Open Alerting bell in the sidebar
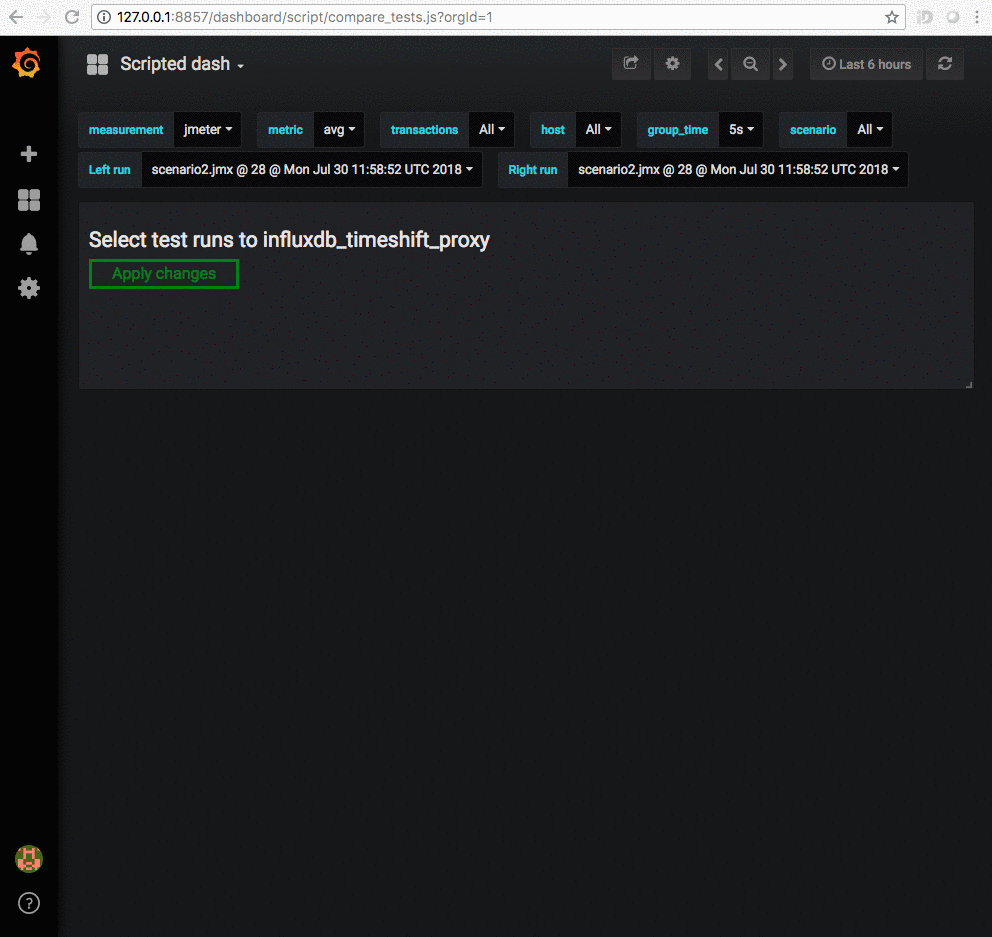Screen dimensions: 992x937 tap(28, 244)
